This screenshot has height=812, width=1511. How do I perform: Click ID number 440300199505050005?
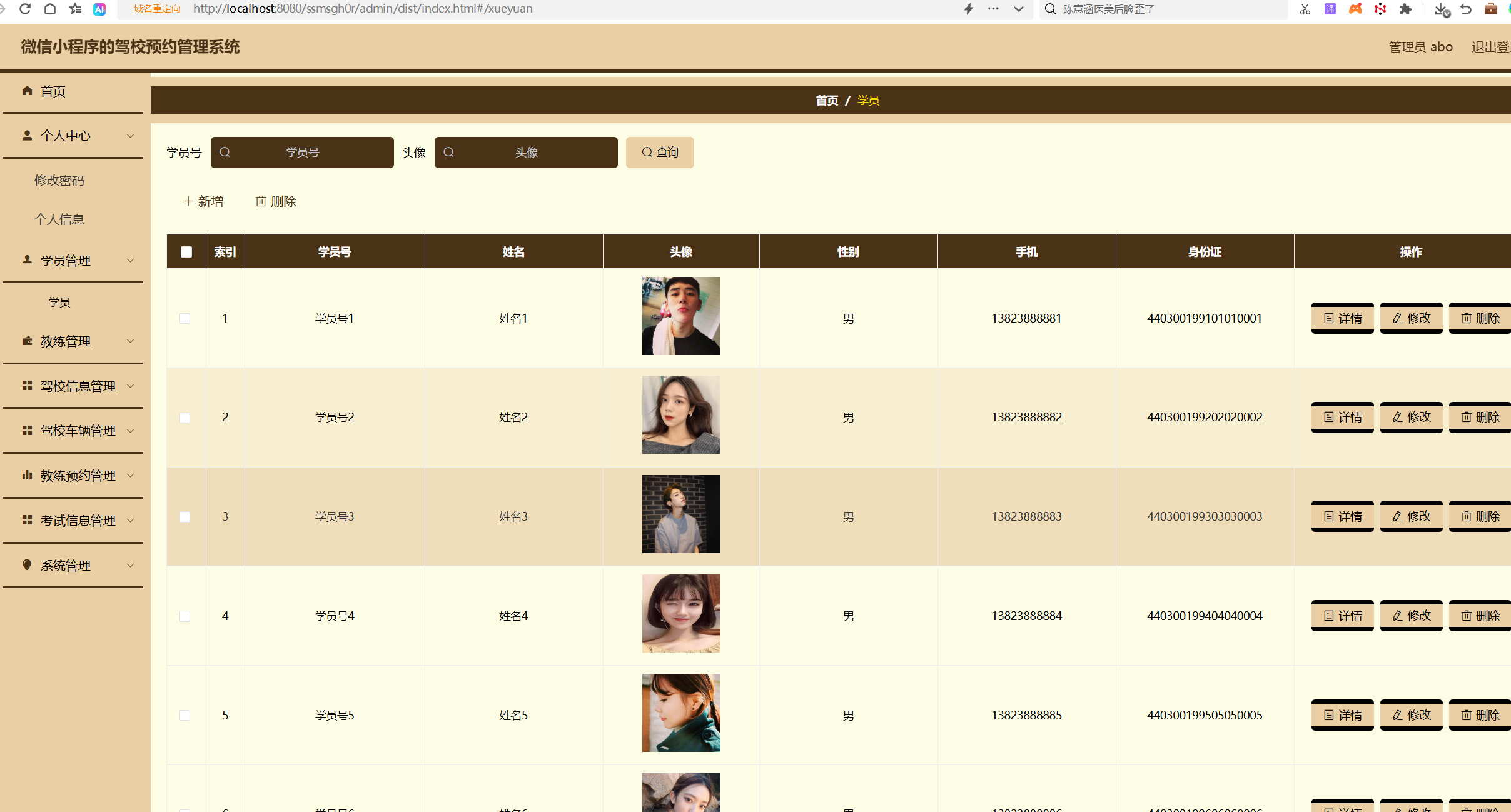point(1205,715)
